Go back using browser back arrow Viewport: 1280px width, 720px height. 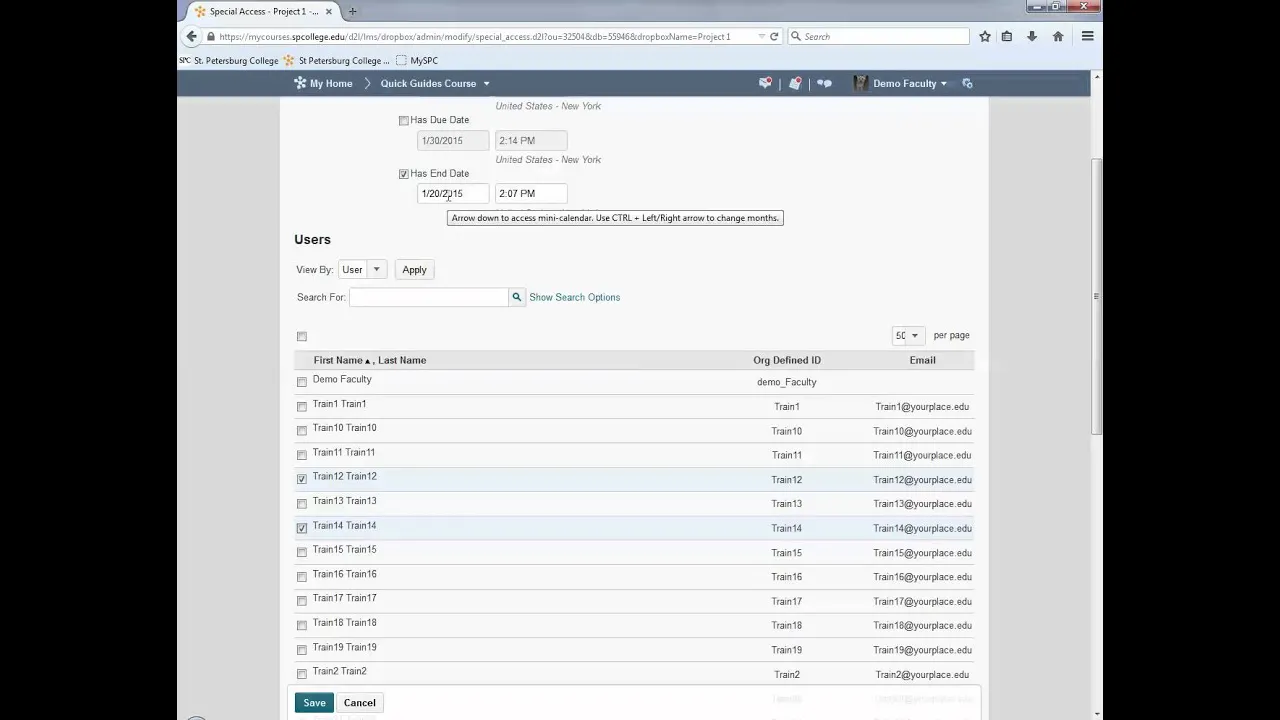pos(191,36)
